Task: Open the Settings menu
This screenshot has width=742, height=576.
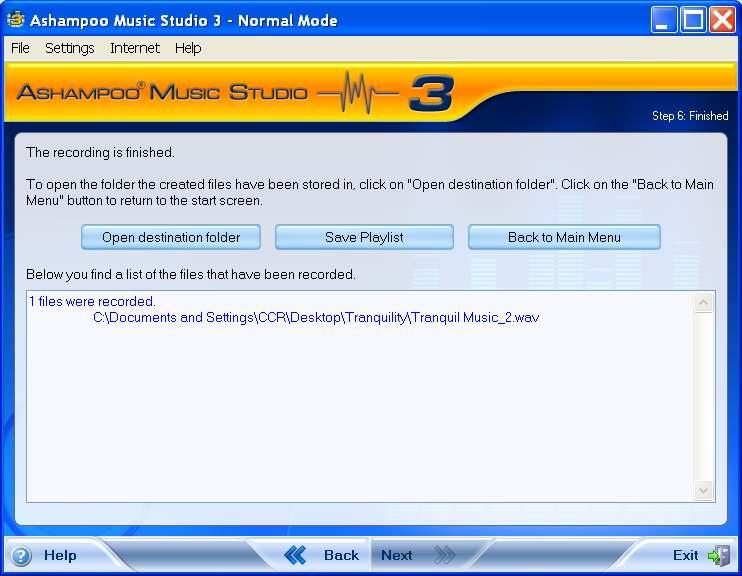Action: (69, 48)
